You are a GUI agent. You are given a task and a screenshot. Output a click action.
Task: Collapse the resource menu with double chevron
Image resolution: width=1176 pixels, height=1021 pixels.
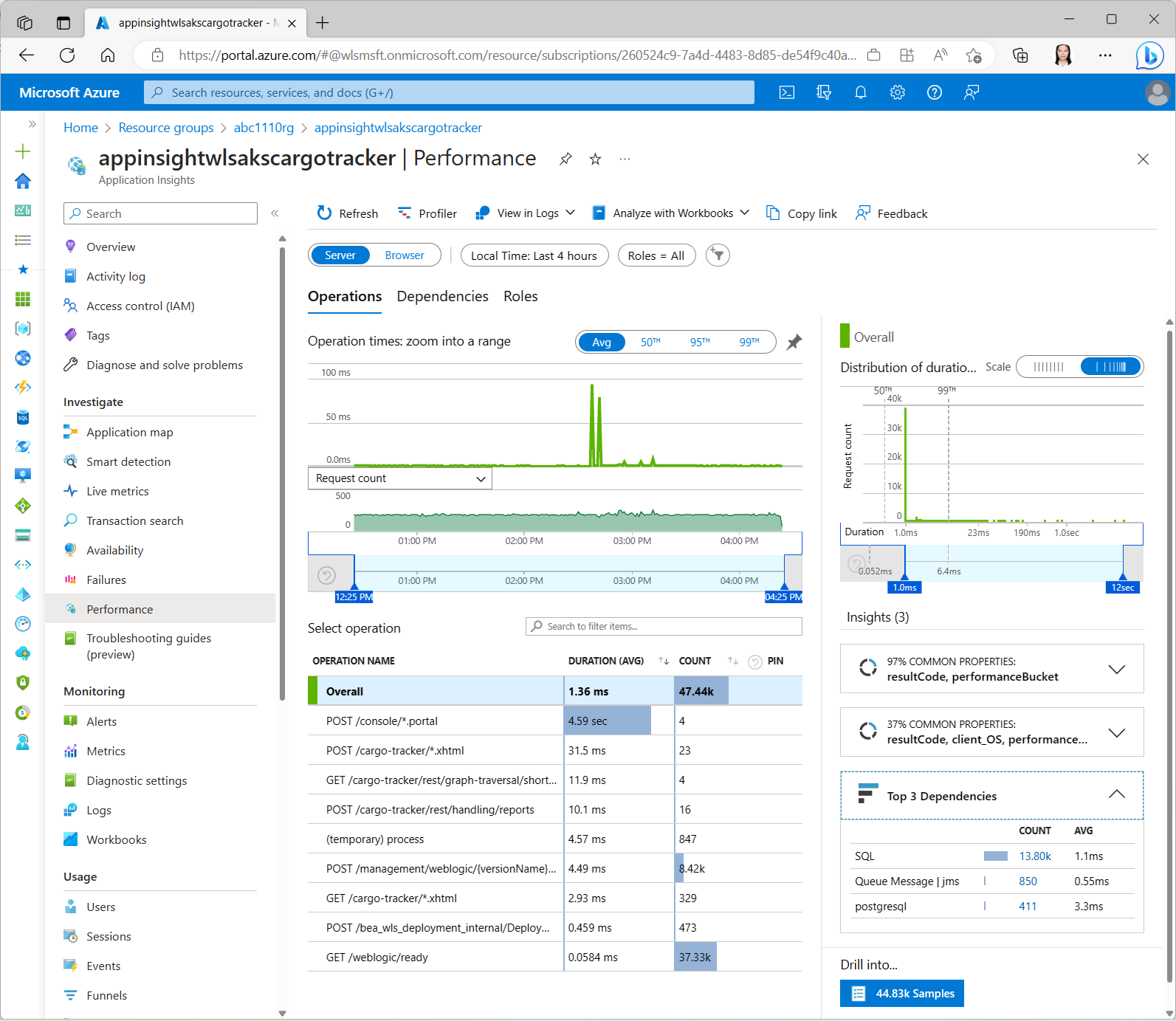[275, 213]
